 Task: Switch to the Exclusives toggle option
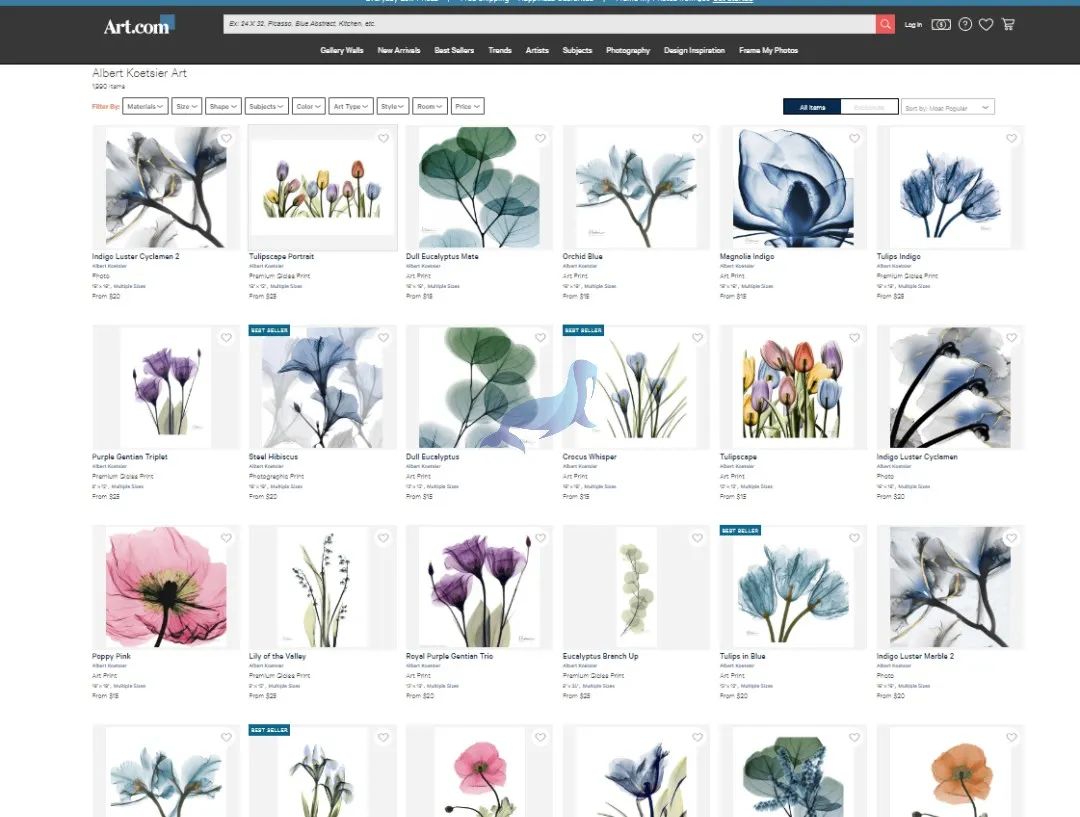pyautogui.click(x=869, y=107)
